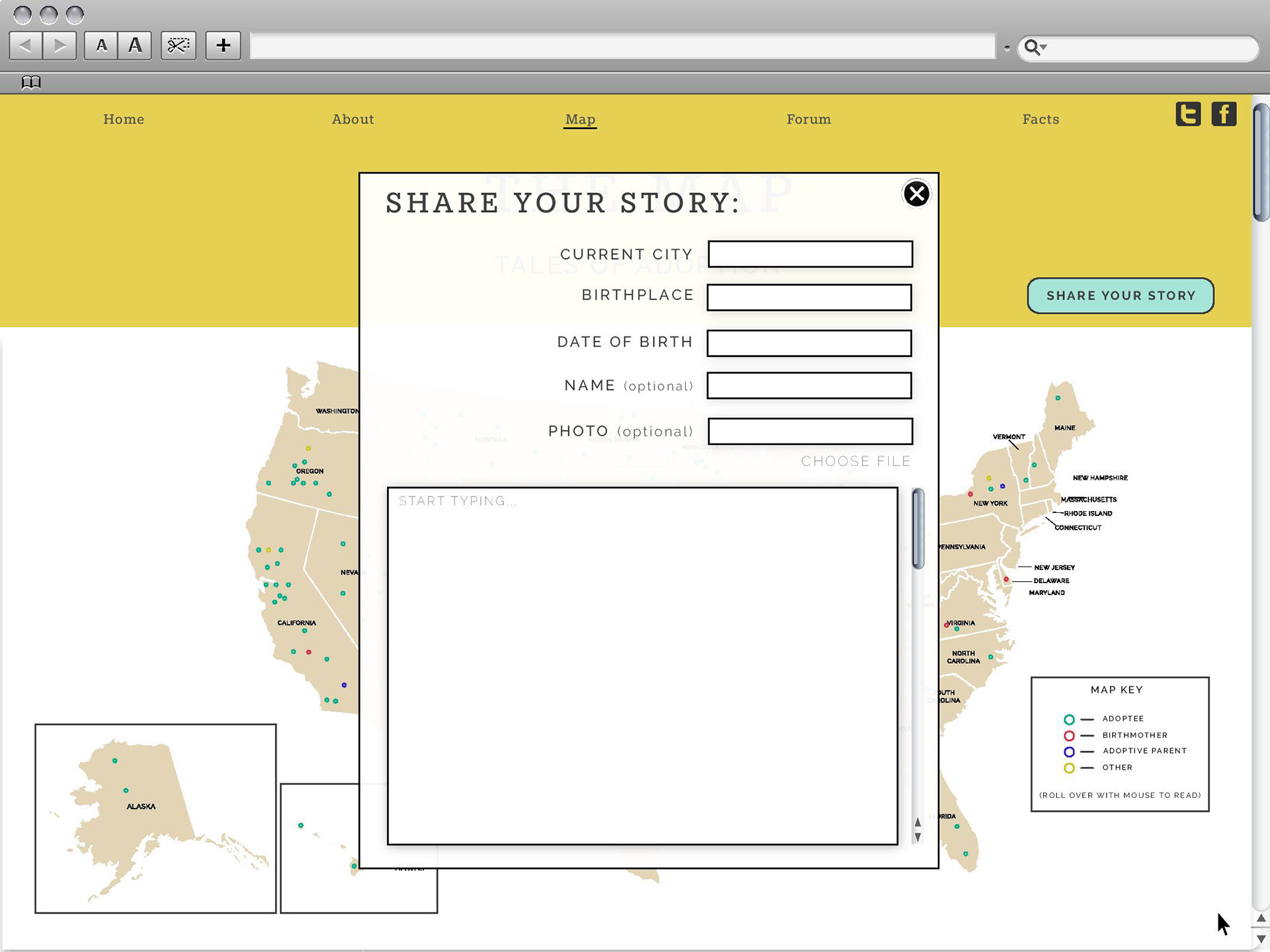Click the plus add bookmark button

(x=223, y=46)
